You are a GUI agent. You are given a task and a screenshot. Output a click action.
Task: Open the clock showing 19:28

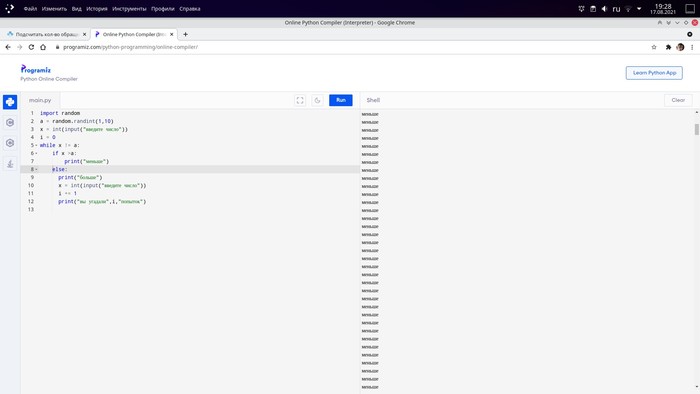663,8
